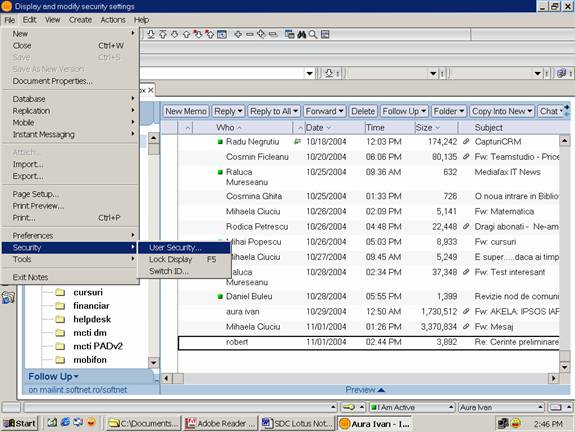Open the cursuri folder

pyautogui.click(x=88, y=292)
